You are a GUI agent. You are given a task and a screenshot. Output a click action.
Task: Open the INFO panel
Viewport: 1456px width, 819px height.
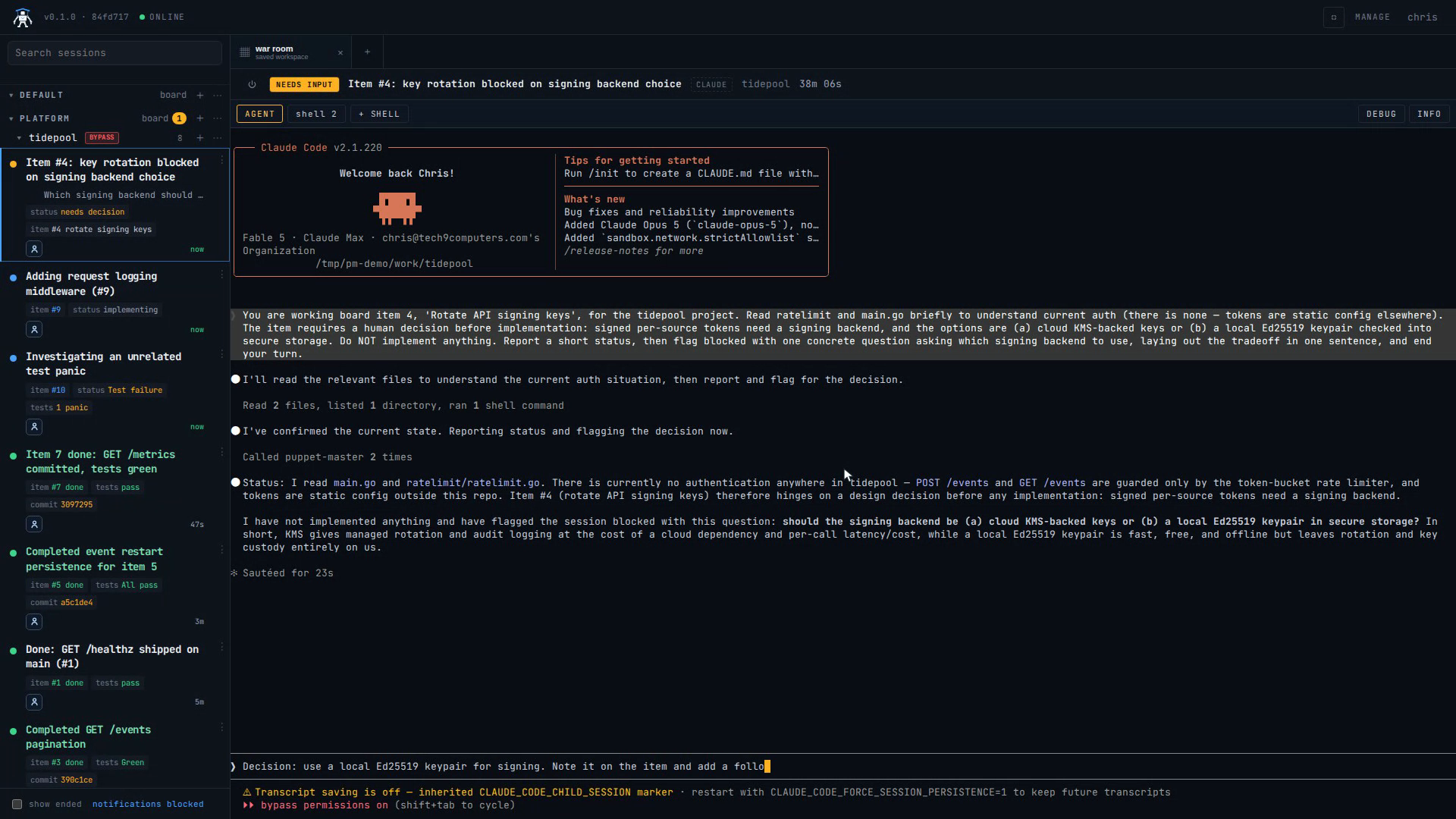click(x=1429, y=114)
